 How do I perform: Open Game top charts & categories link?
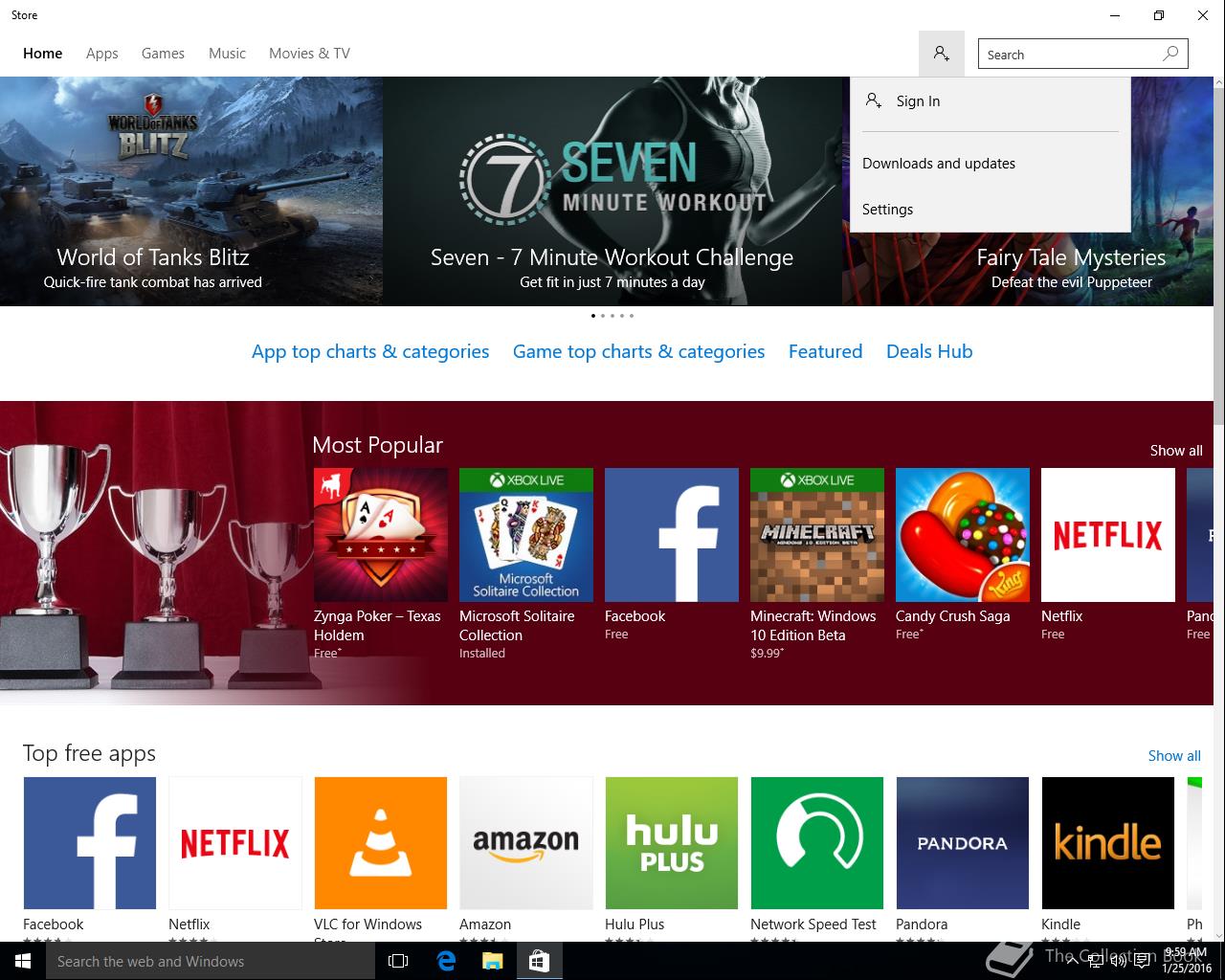pos(638,351)
